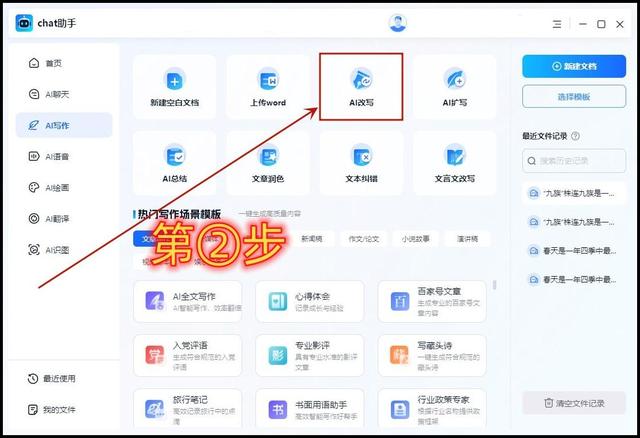The height and width of the screenshot is (438, 640).
Task: Focus the 搜索历史记录 search field
Action: point(574,161)
